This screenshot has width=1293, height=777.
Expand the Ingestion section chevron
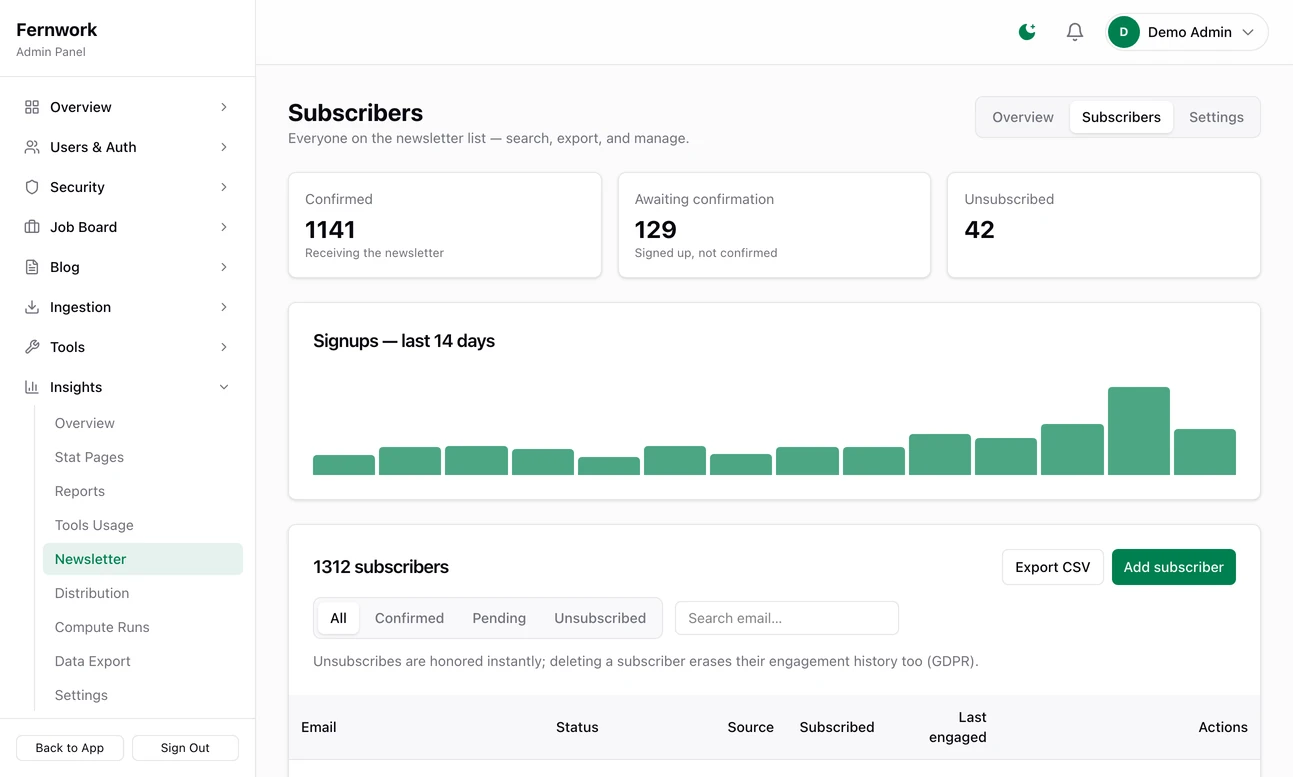click(x=224, y=307)
